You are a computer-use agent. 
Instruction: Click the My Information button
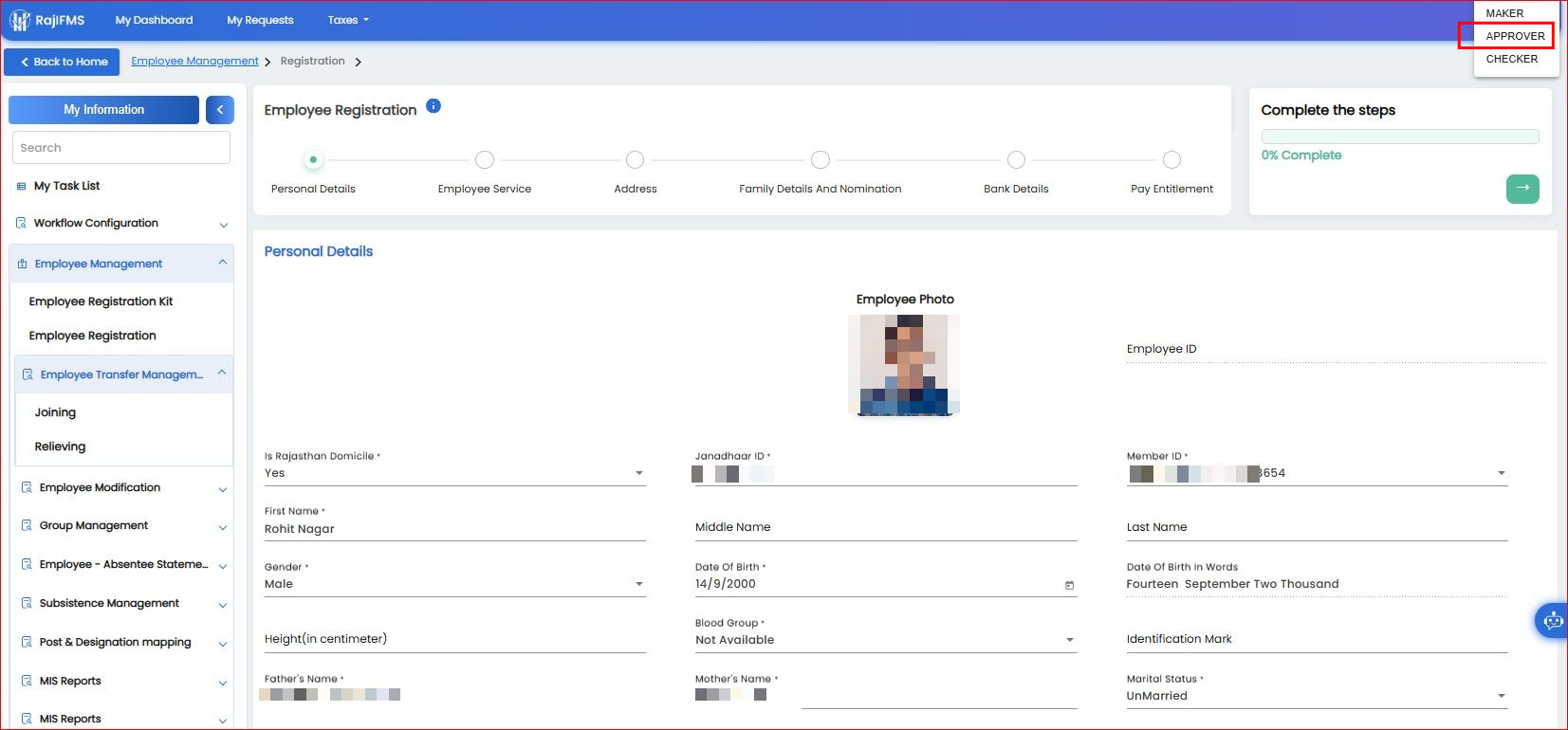click(x=104, y=110)
